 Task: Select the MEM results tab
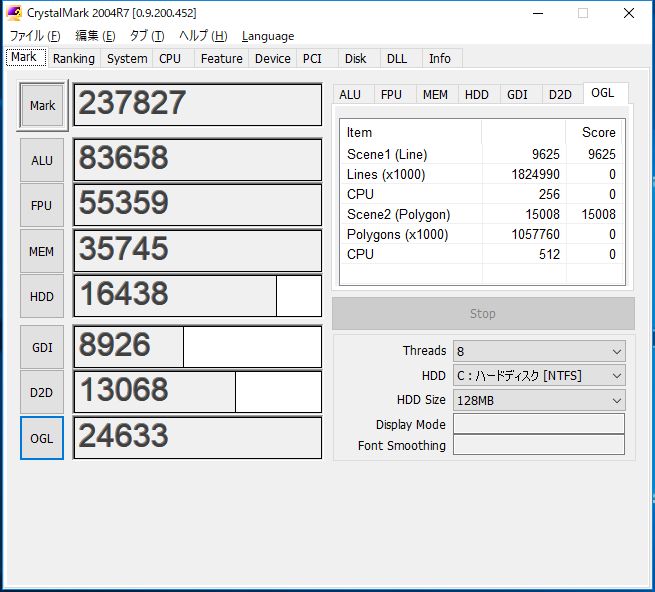435,95
